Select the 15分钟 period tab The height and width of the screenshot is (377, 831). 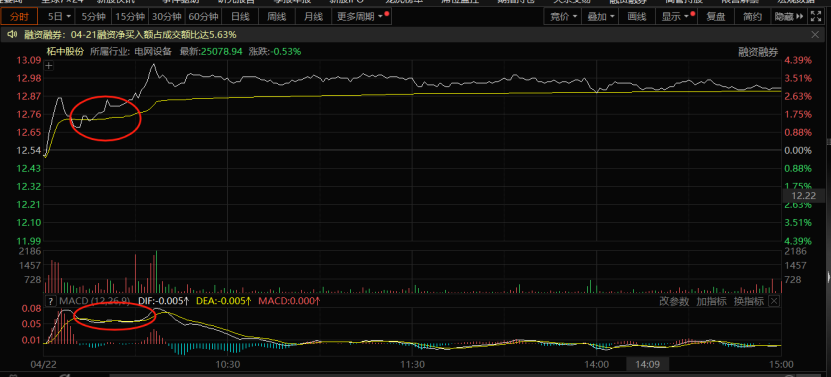click(x=129, y=17)
